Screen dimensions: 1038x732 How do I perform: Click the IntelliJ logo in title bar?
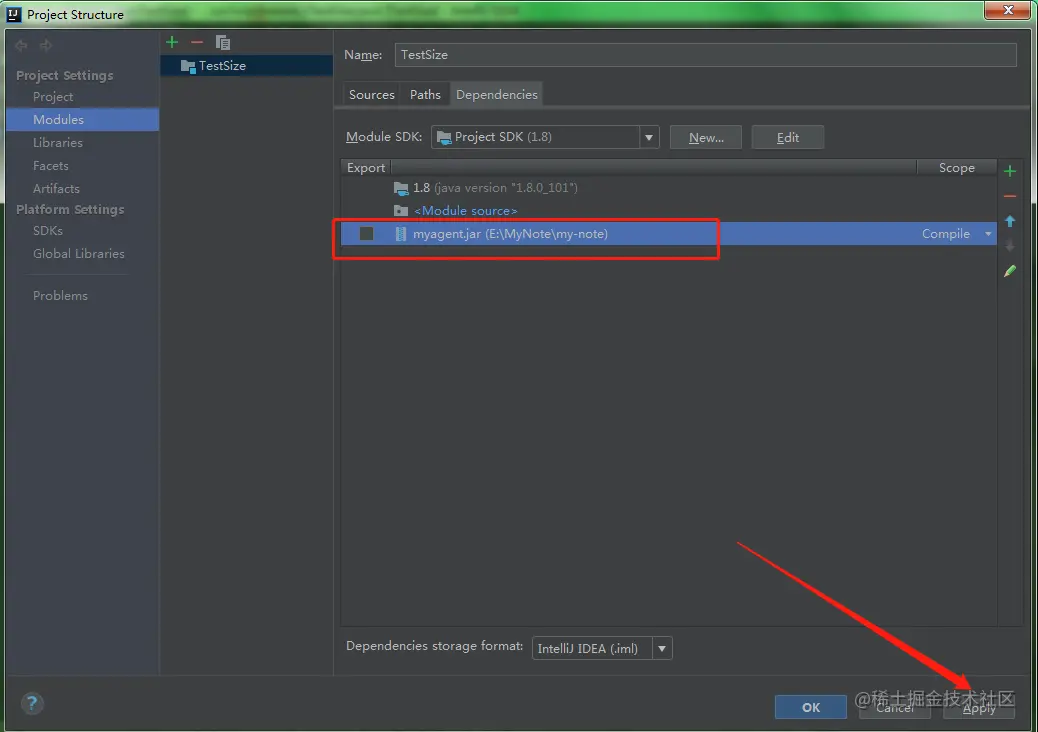[x=13, y=14]
